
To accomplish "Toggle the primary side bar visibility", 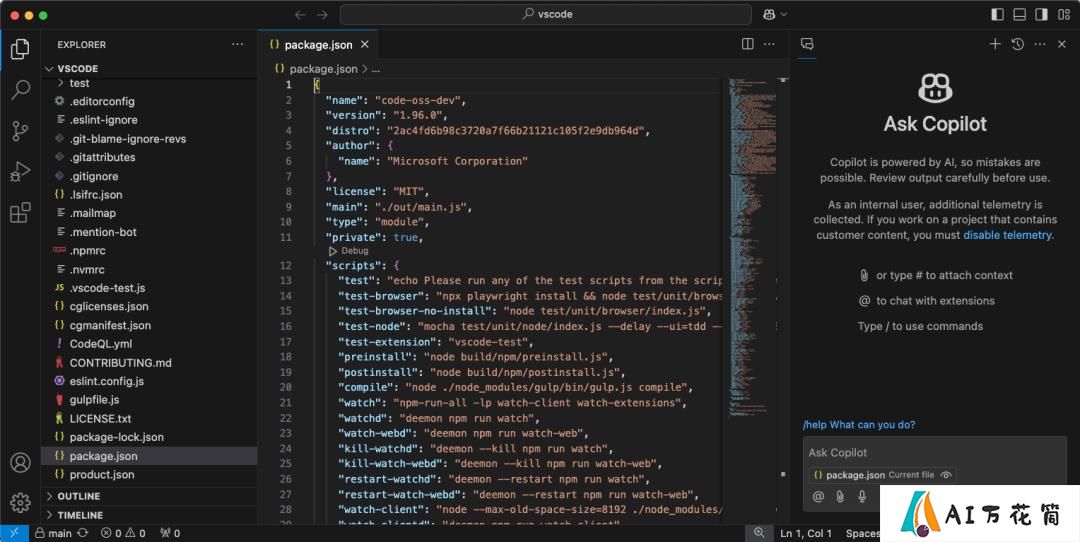I will click(997, 14).
